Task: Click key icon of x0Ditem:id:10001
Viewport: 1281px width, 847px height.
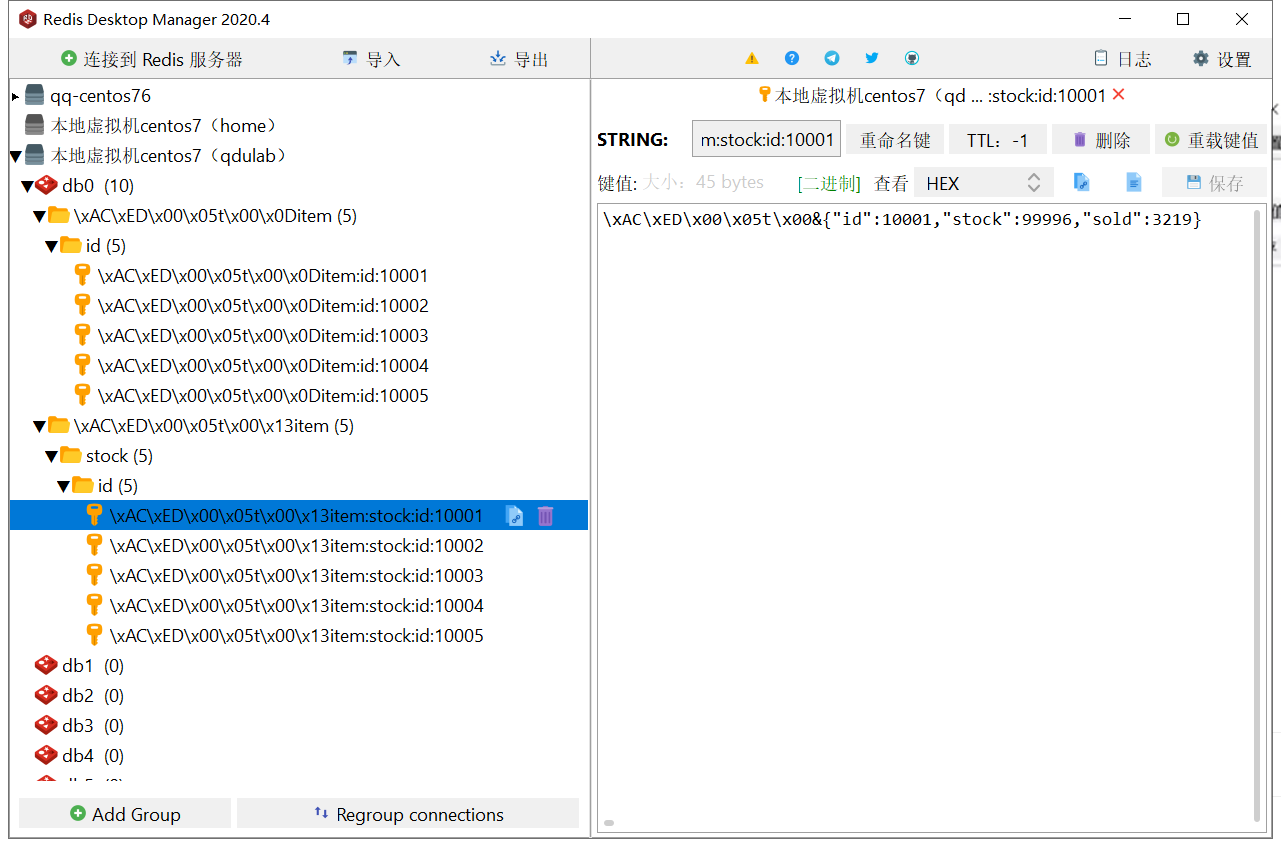Action: click(83, 275)
